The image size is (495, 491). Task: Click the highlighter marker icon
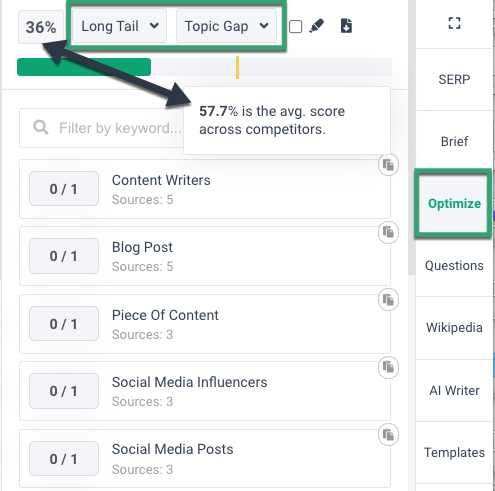click(316, 26)
